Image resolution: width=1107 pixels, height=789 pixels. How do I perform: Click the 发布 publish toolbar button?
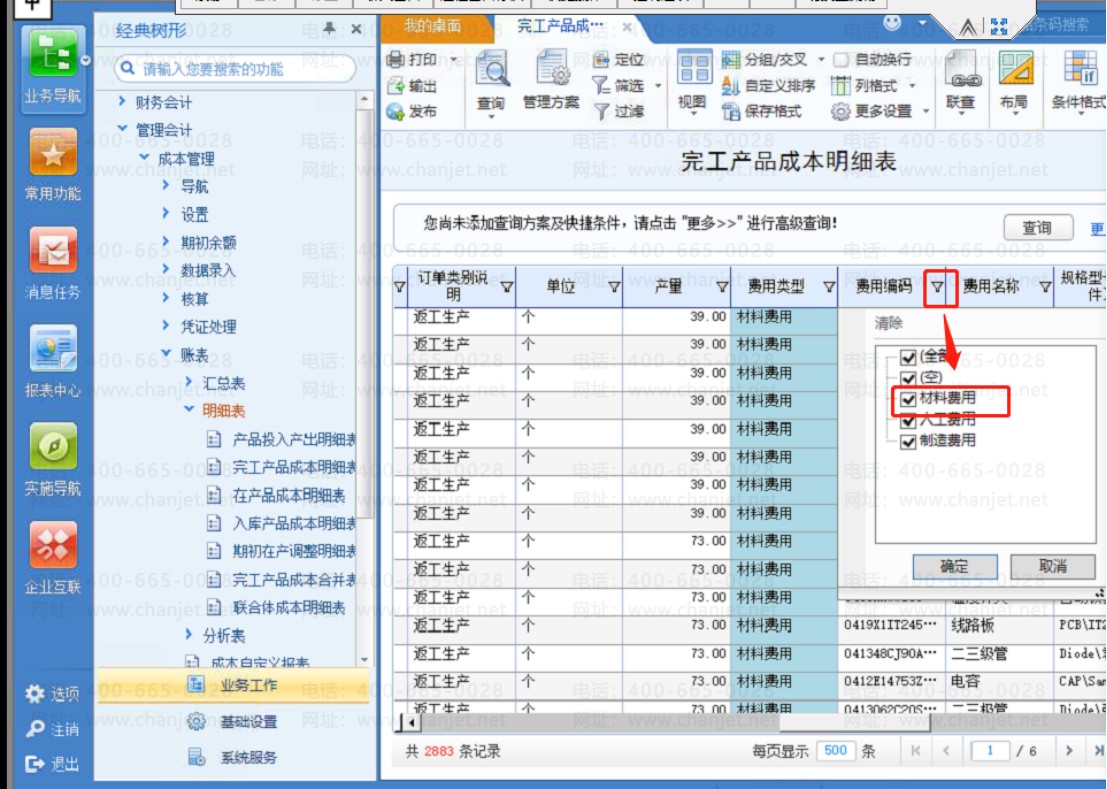pos(414,112)
